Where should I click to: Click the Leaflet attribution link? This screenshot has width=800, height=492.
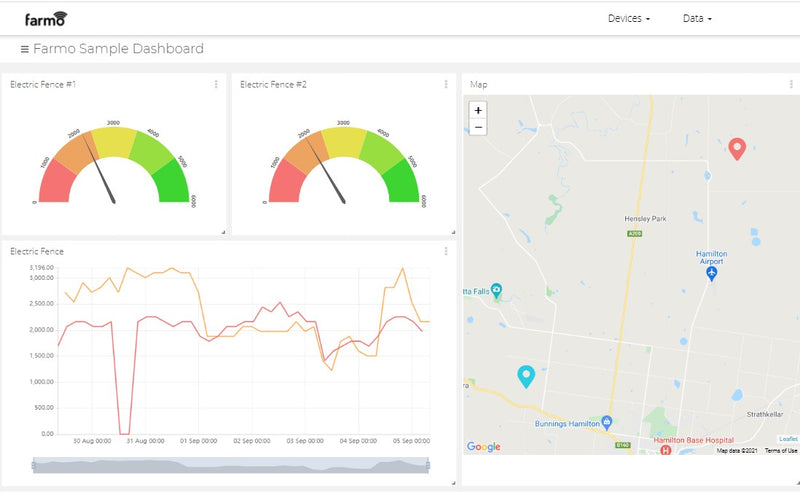point(788,439)
